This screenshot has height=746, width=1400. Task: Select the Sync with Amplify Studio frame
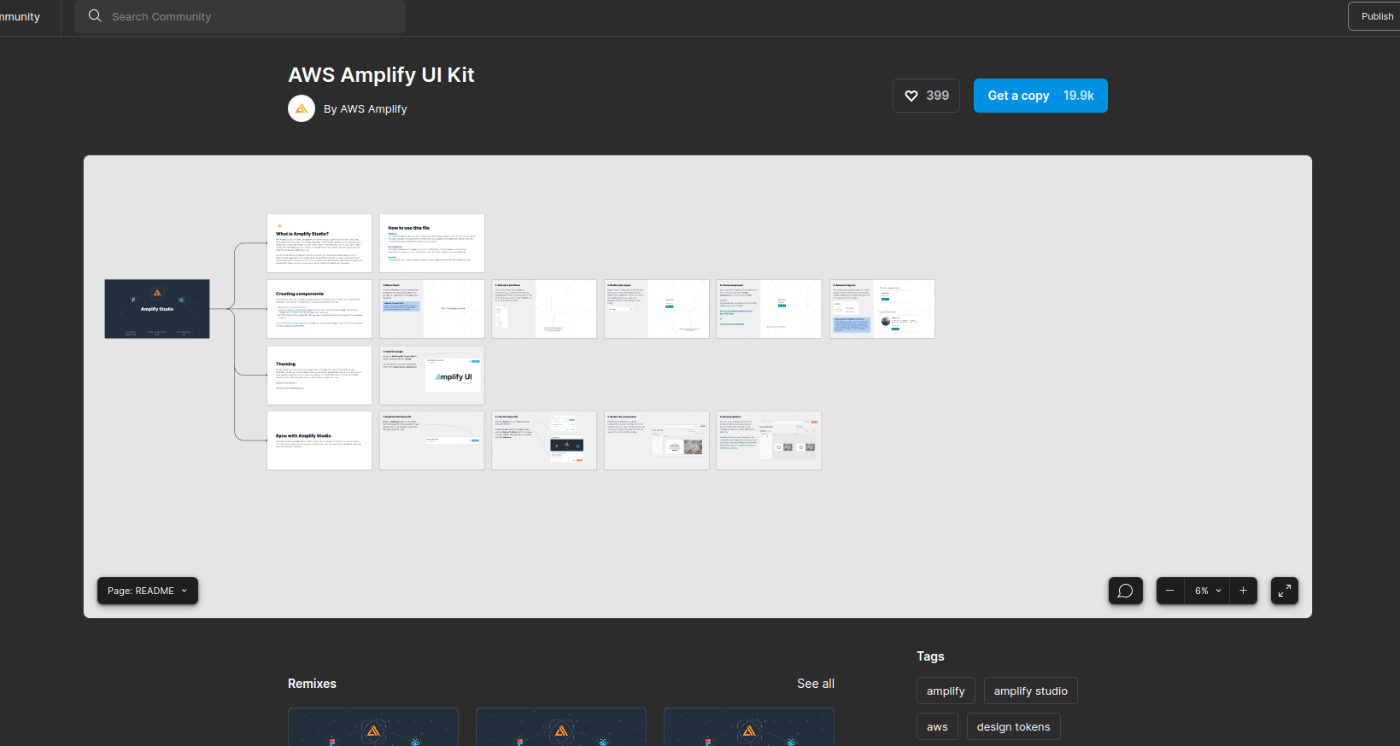coord(319,441)
